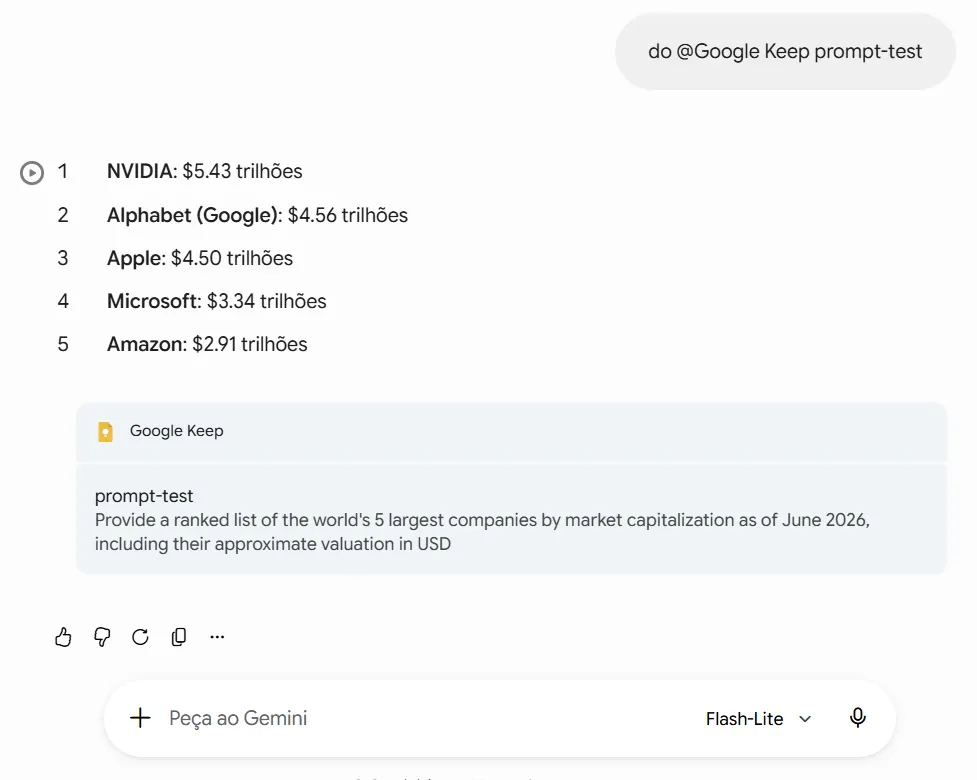
Task: Regenerate the response with the redo icon
Action: click(140, 637)
